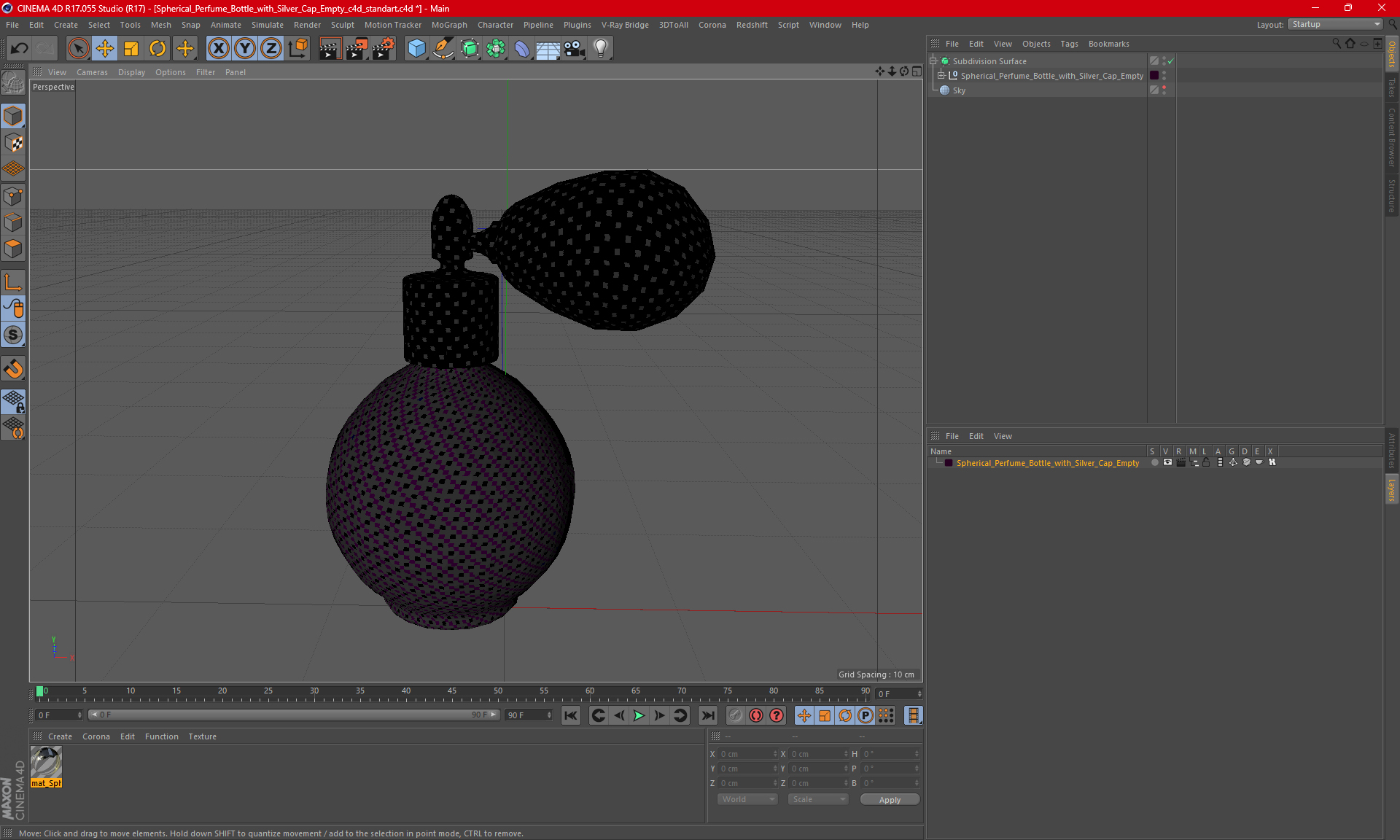Switch to Model mode in left toolbar
Image resolution: width=1400 pixels, height=840 pixels.
14,117
